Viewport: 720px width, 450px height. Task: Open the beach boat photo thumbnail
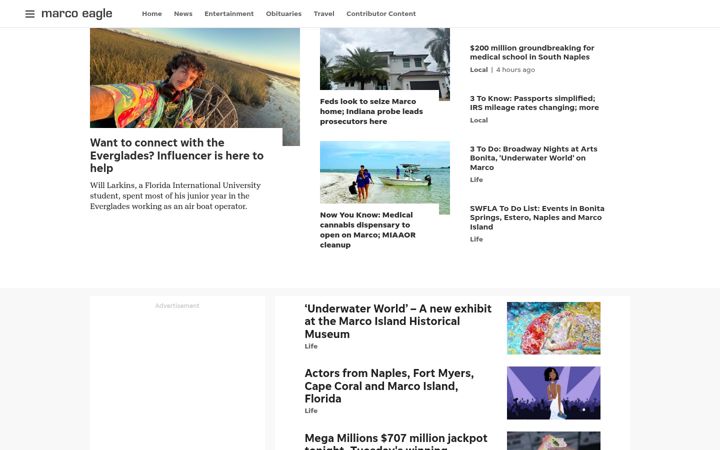point(385,172)
